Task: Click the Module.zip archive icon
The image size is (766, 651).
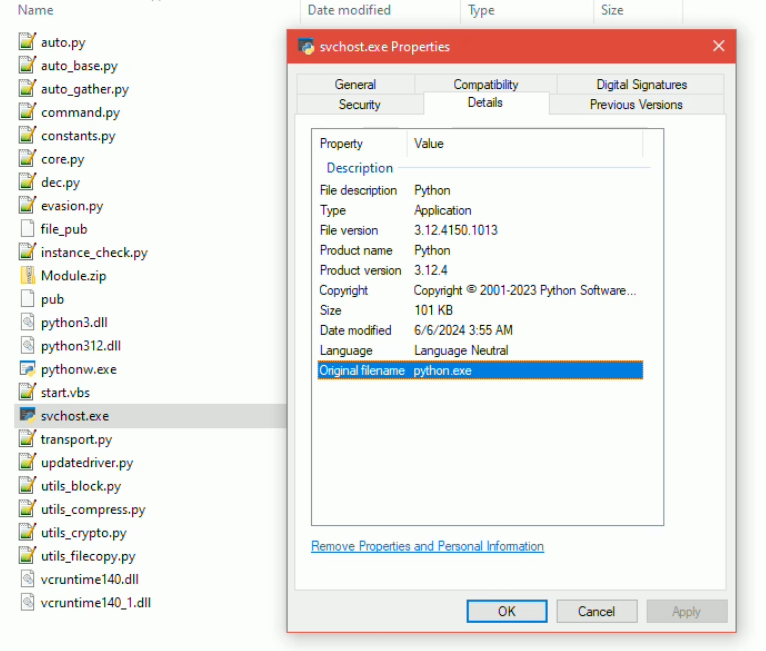Action: tap(28, 275)
